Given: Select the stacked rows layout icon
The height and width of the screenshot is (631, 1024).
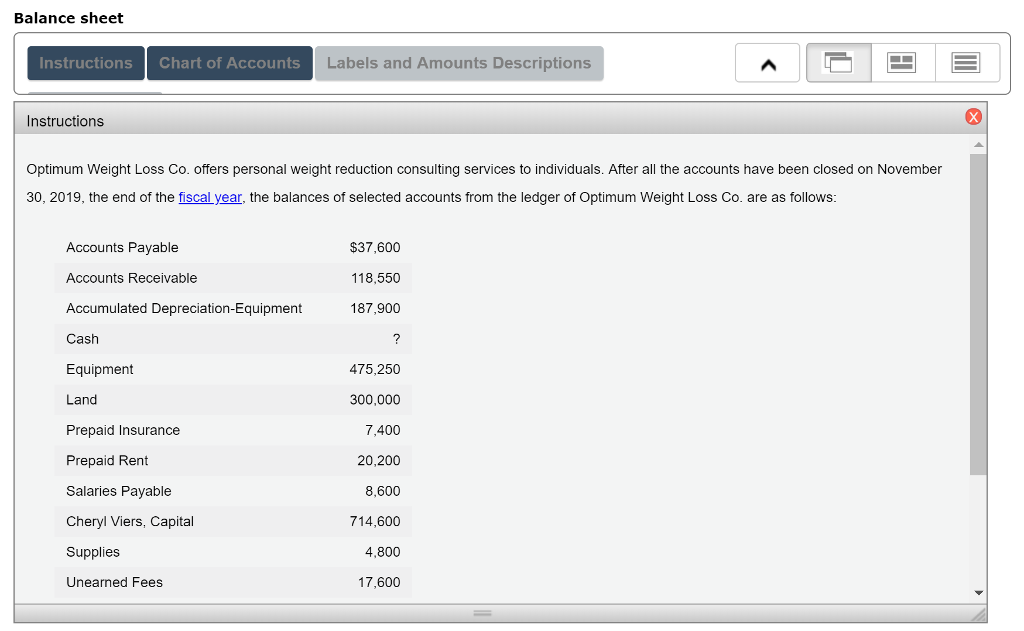Looking at the screenshot, I should click(x=966, y=63).
